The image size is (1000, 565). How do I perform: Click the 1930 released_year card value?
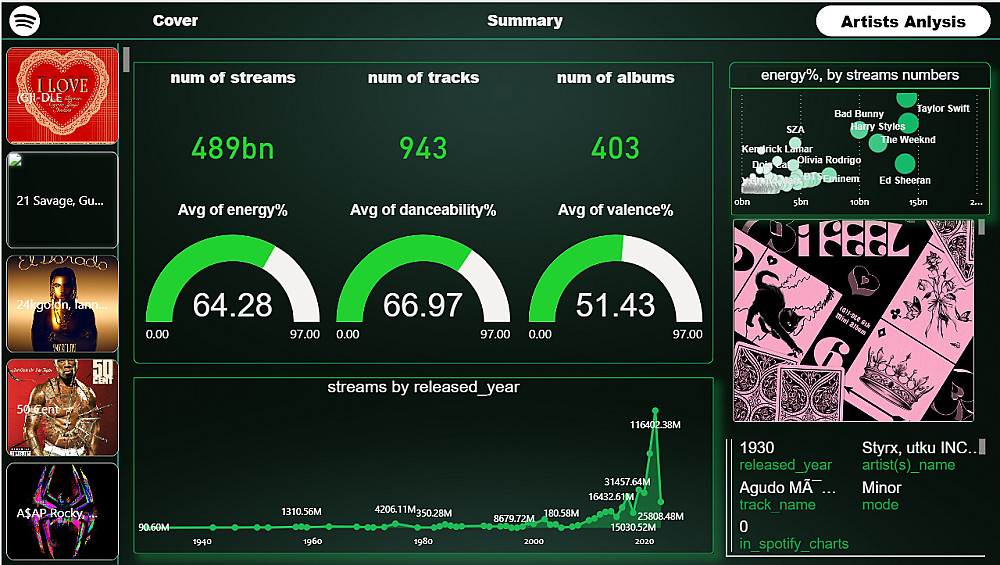tap(756, 448)
